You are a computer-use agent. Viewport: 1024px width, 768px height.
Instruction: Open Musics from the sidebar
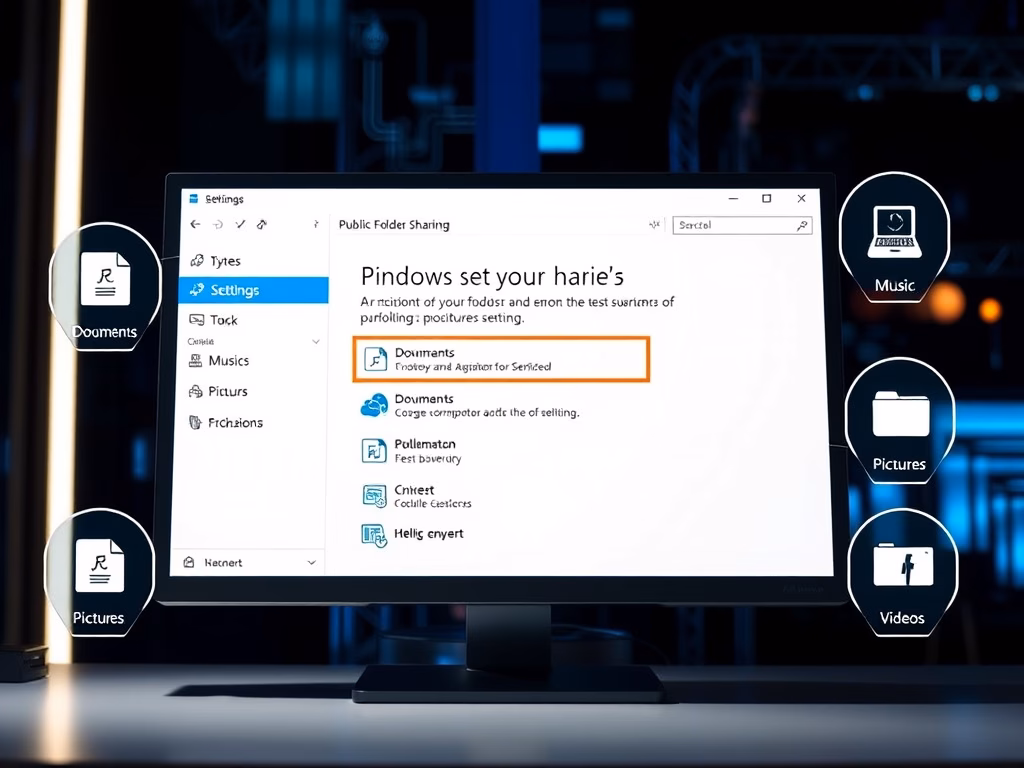coord(228,361)
